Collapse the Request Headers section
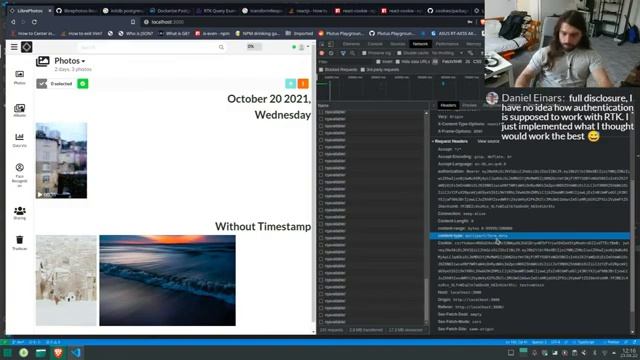 click(x=450, y=141)
